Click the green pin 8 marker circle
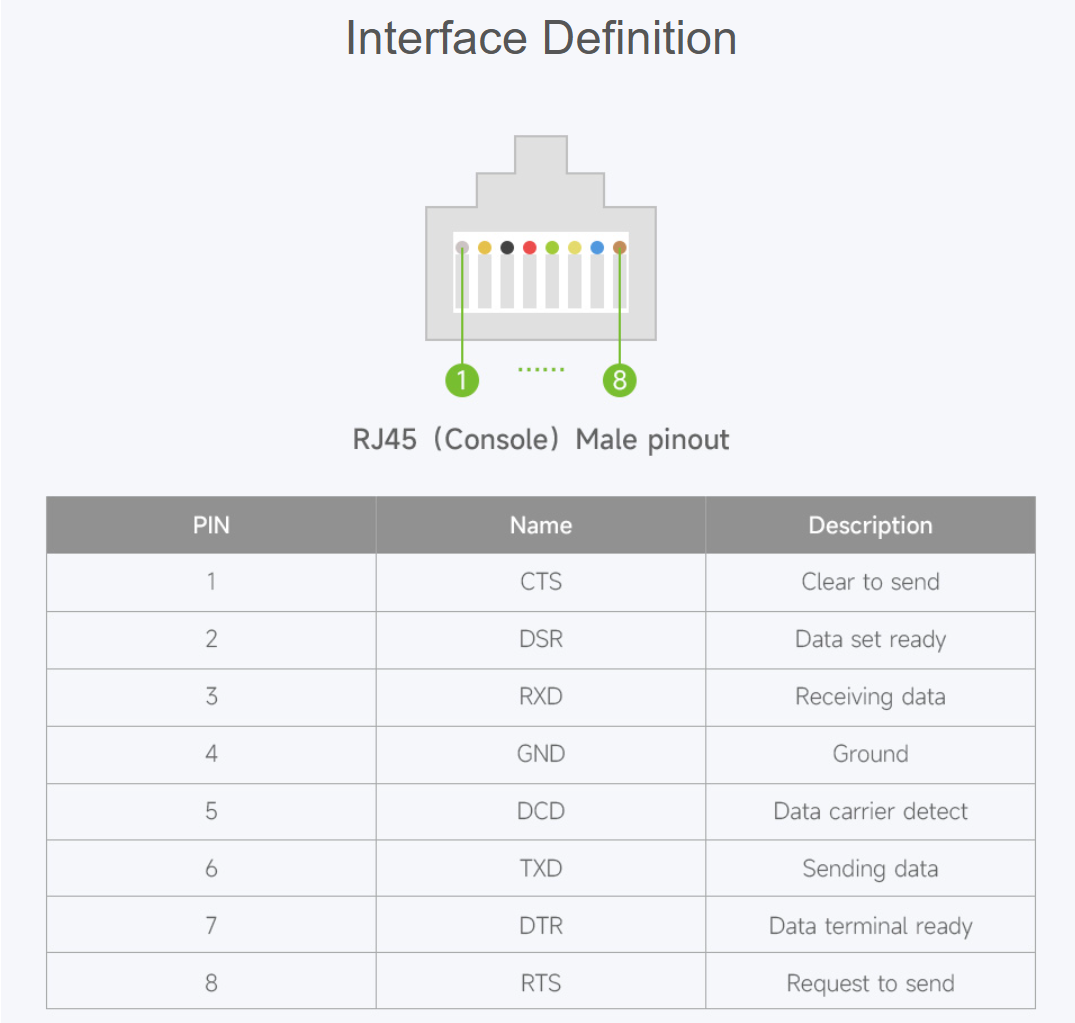The image size is (1075, 1023). click(620, 380)
